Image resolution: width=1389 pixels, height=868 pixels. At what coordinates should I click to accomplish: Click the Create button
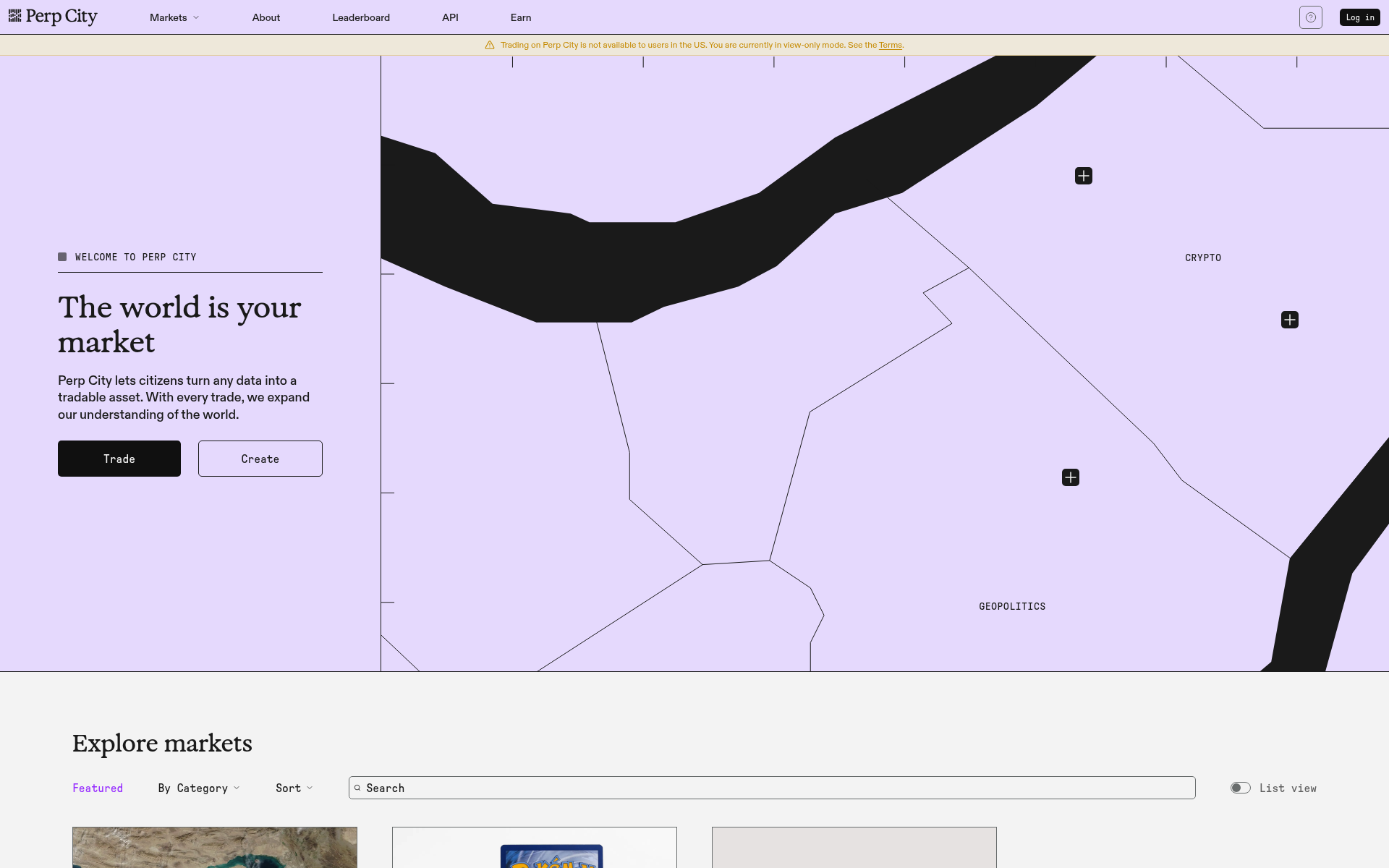coord(260,459)
